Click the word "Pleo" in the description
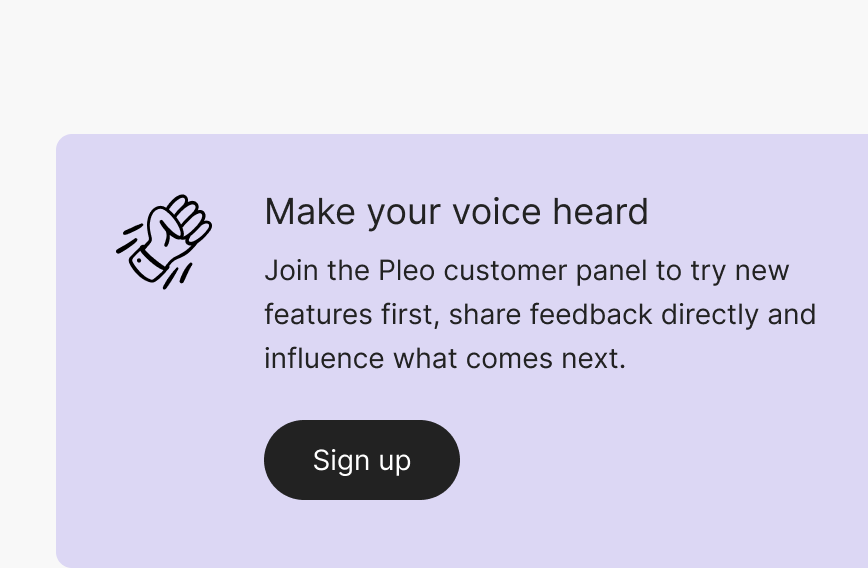 pyautogui.click(x=406, y=271)
